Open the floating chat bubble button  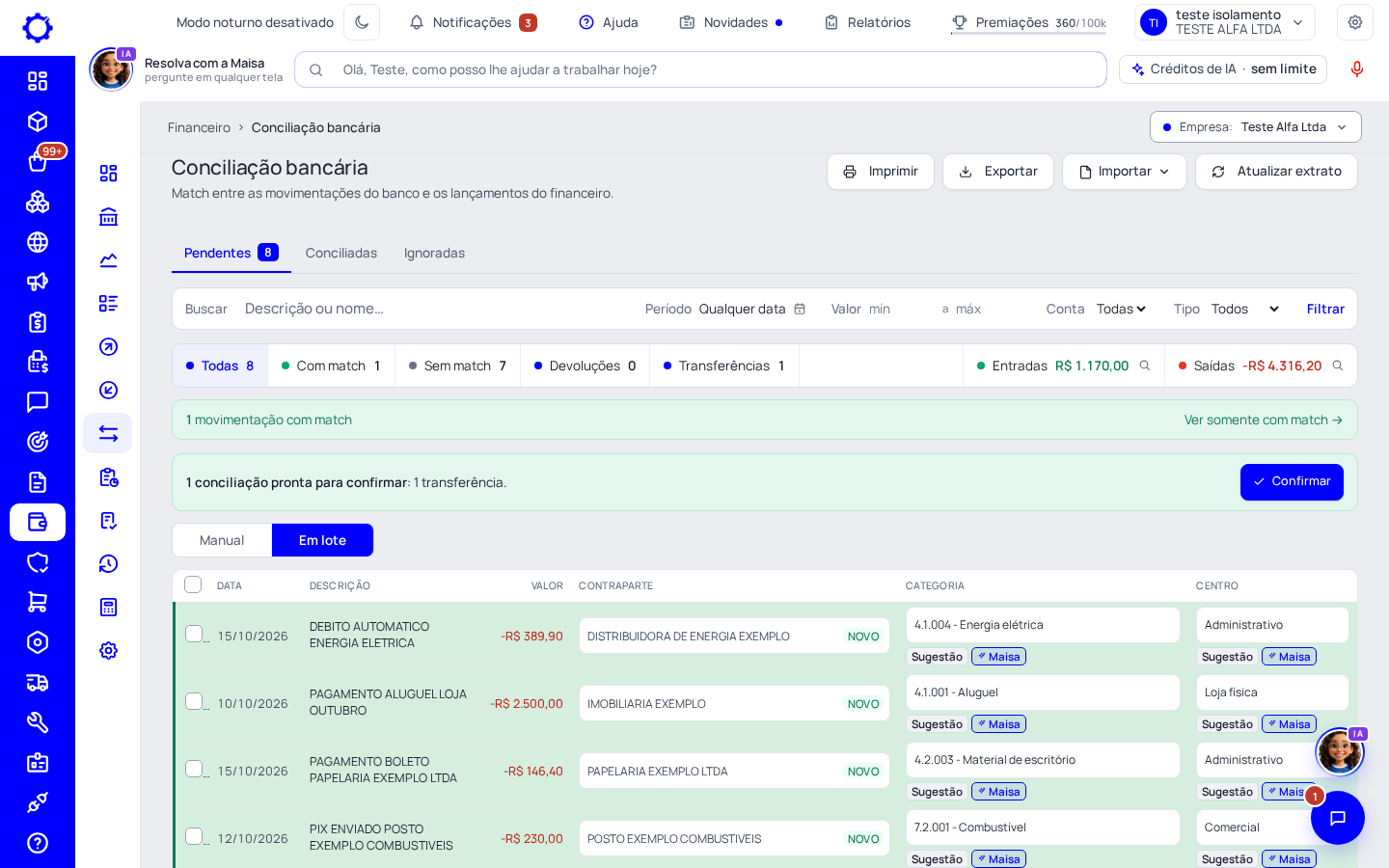1338,818
